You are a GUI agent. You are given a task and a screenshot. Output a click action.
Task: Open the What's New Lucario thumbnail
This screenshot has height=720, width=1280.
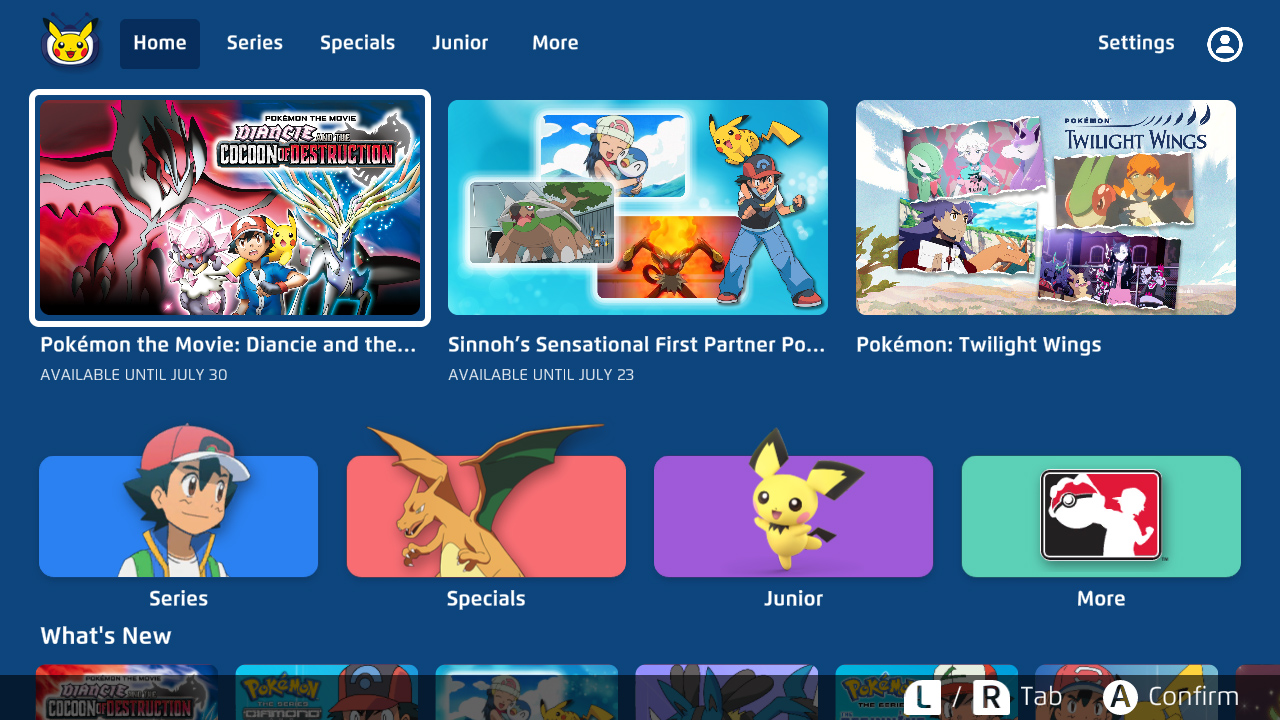[727, 692]
